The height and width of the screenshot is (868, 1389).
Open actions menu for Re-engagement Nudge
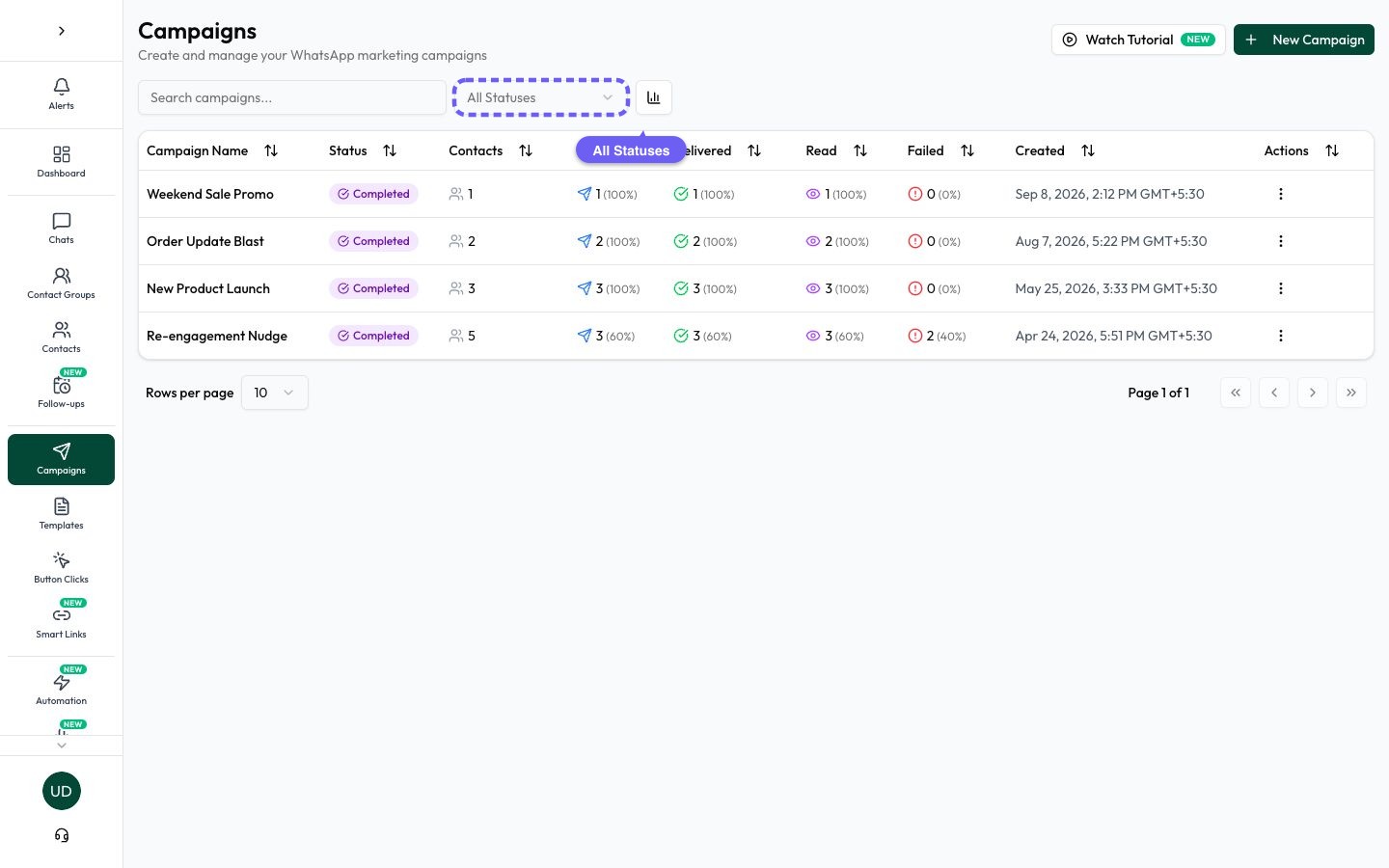[1281, 336]
